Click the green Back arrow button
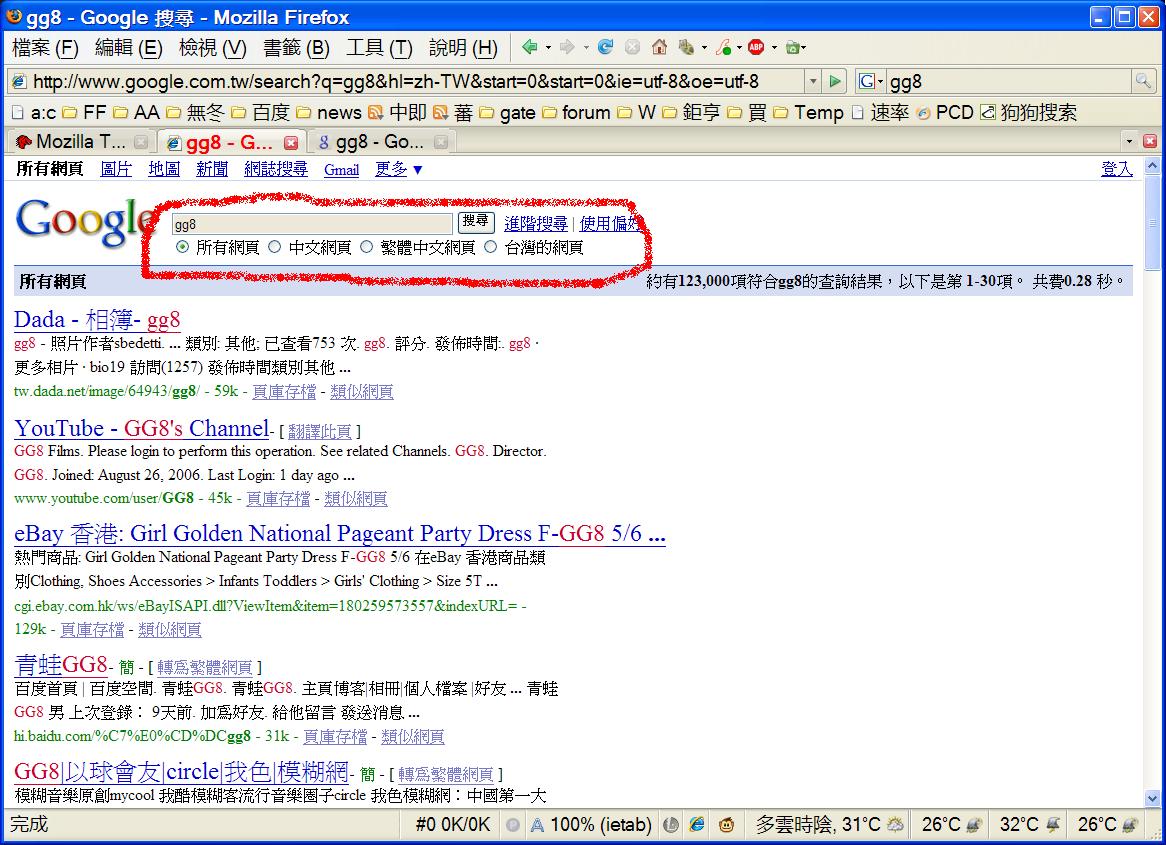 [529, 47]
